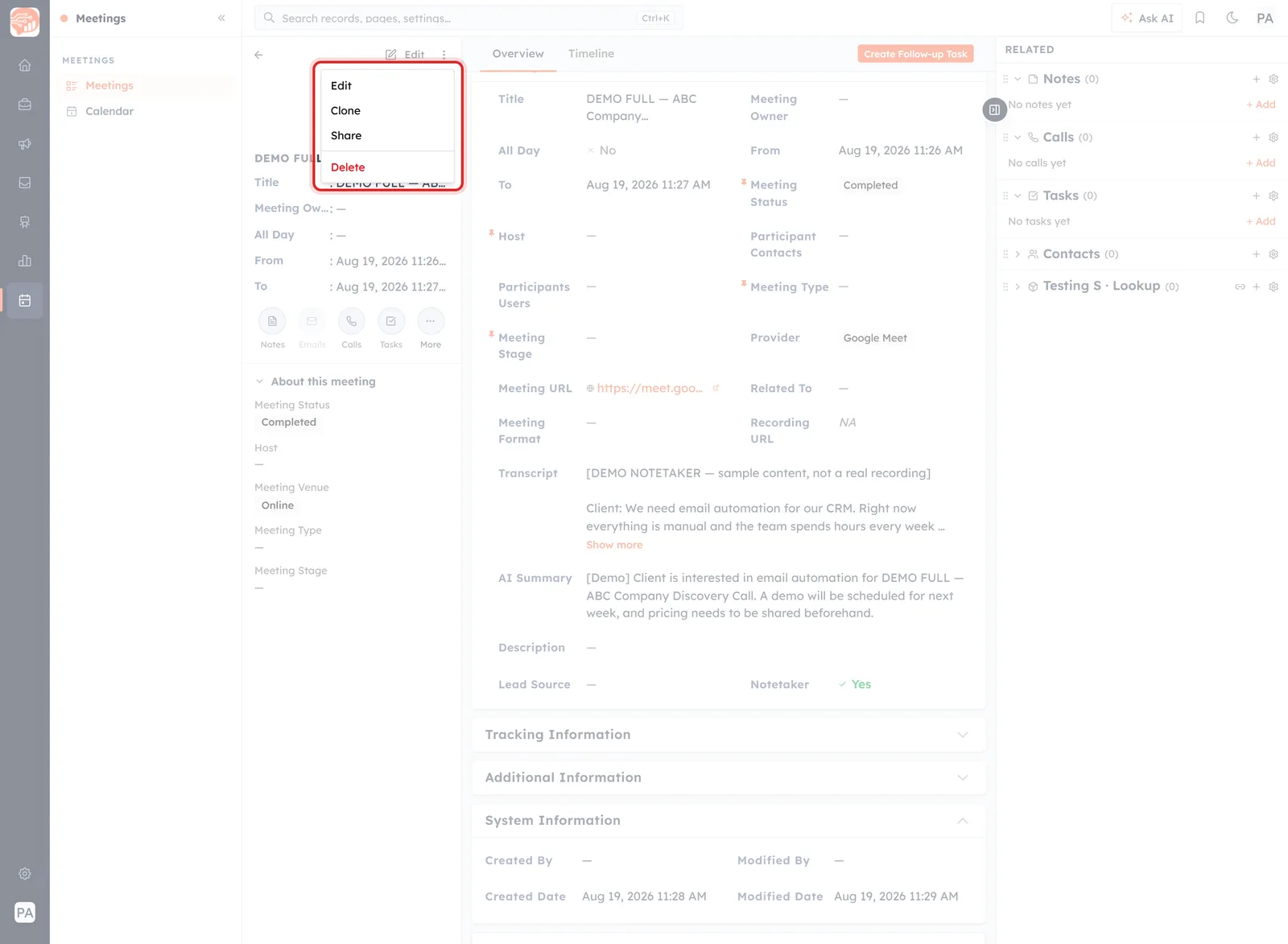Open the More quick action icon

click(431, 321)
